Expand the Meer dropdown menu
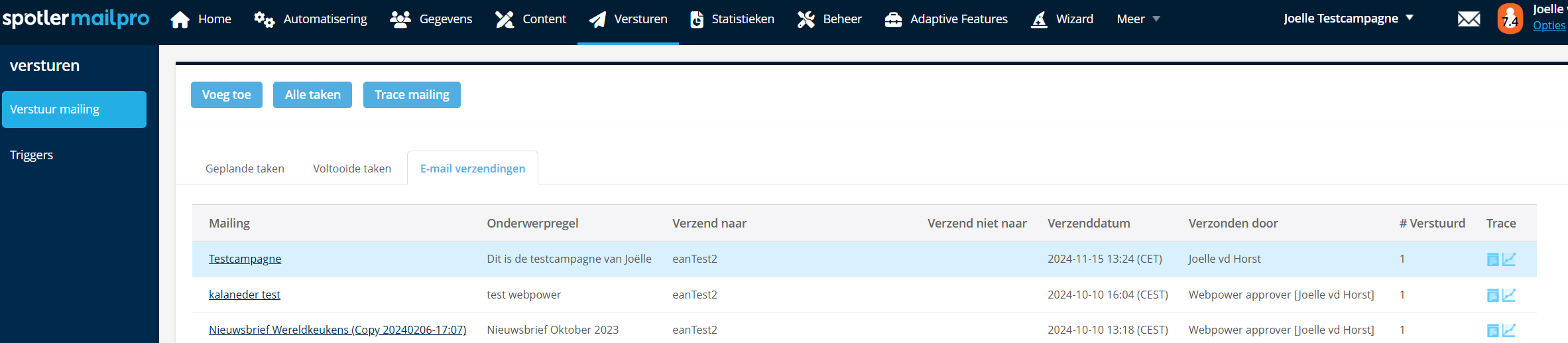The height and width of the screenshot is (343, 1568). point(1138,19)
